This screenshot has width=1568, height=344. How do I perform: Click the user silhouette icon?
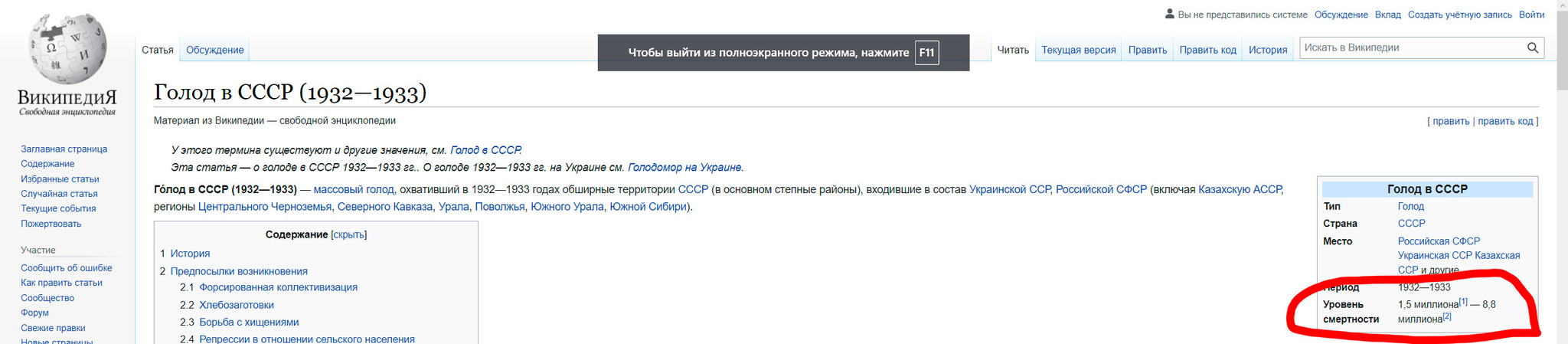tap(1169, 14)
